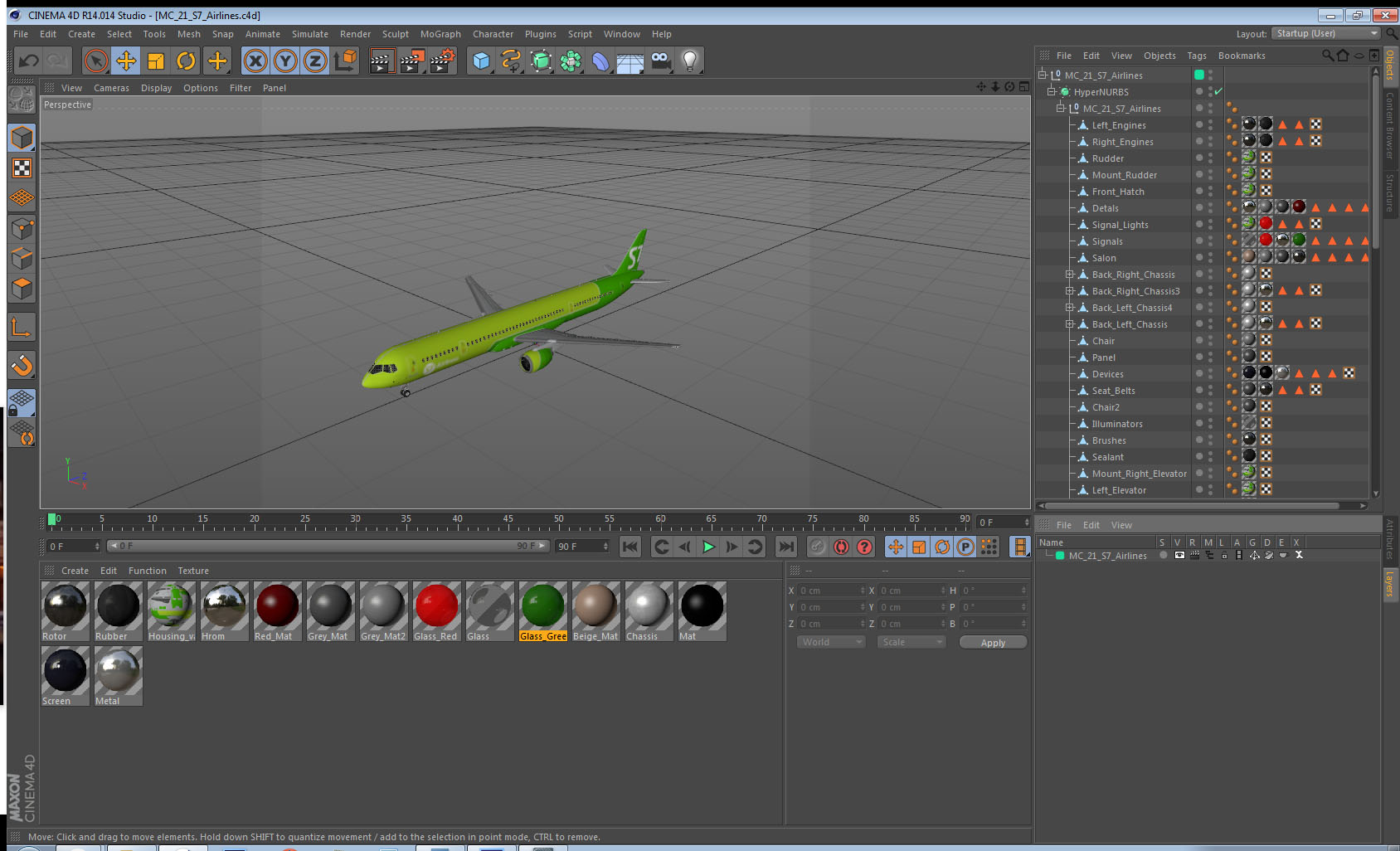Add a camera object icon
1400x851 pixels.
coord(660,61)
